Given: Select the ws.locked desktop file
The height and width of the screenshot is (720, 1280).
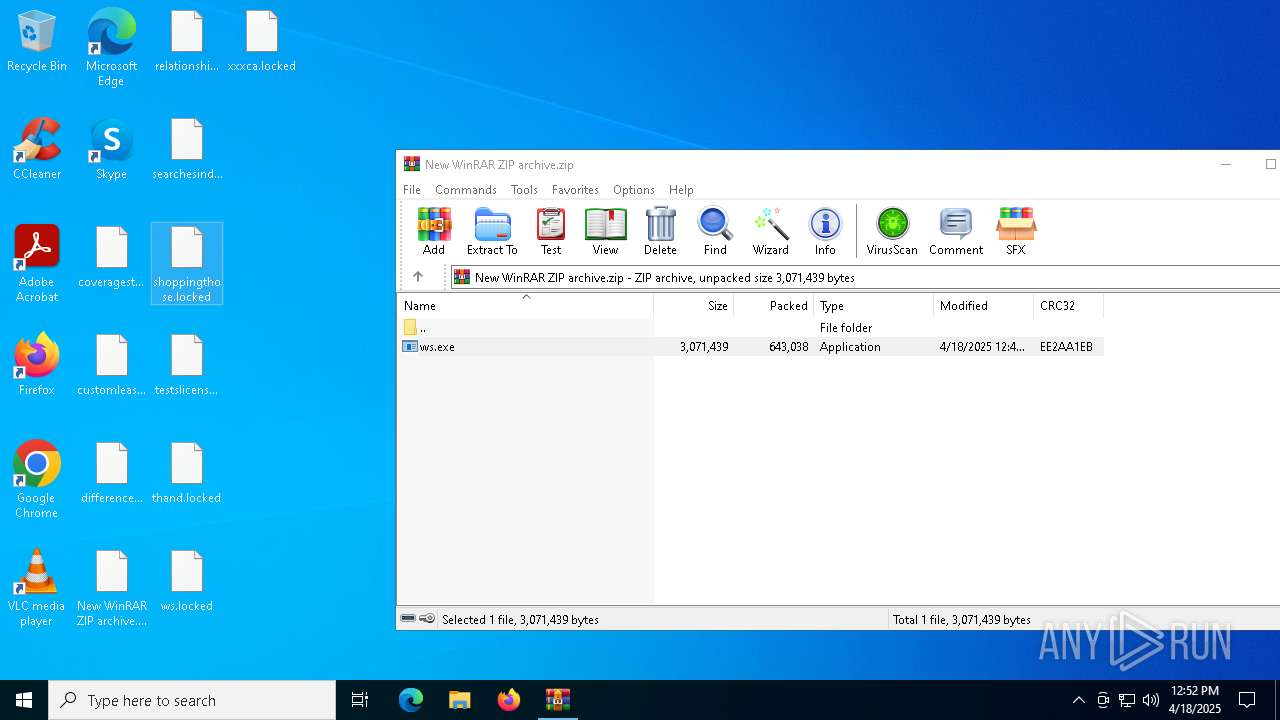Looking at the screenshot, I should [x=187, y=582].
